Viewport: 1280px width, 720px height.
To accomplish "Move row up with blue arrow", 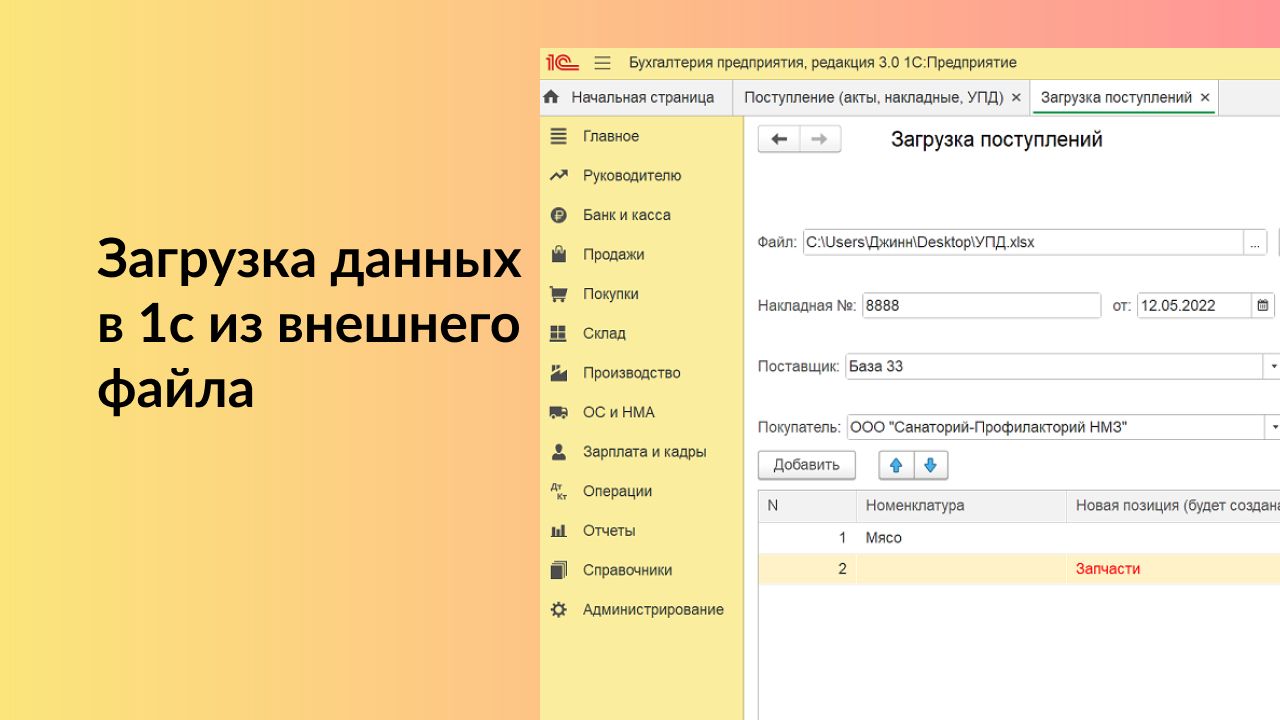I will (896, 466).
